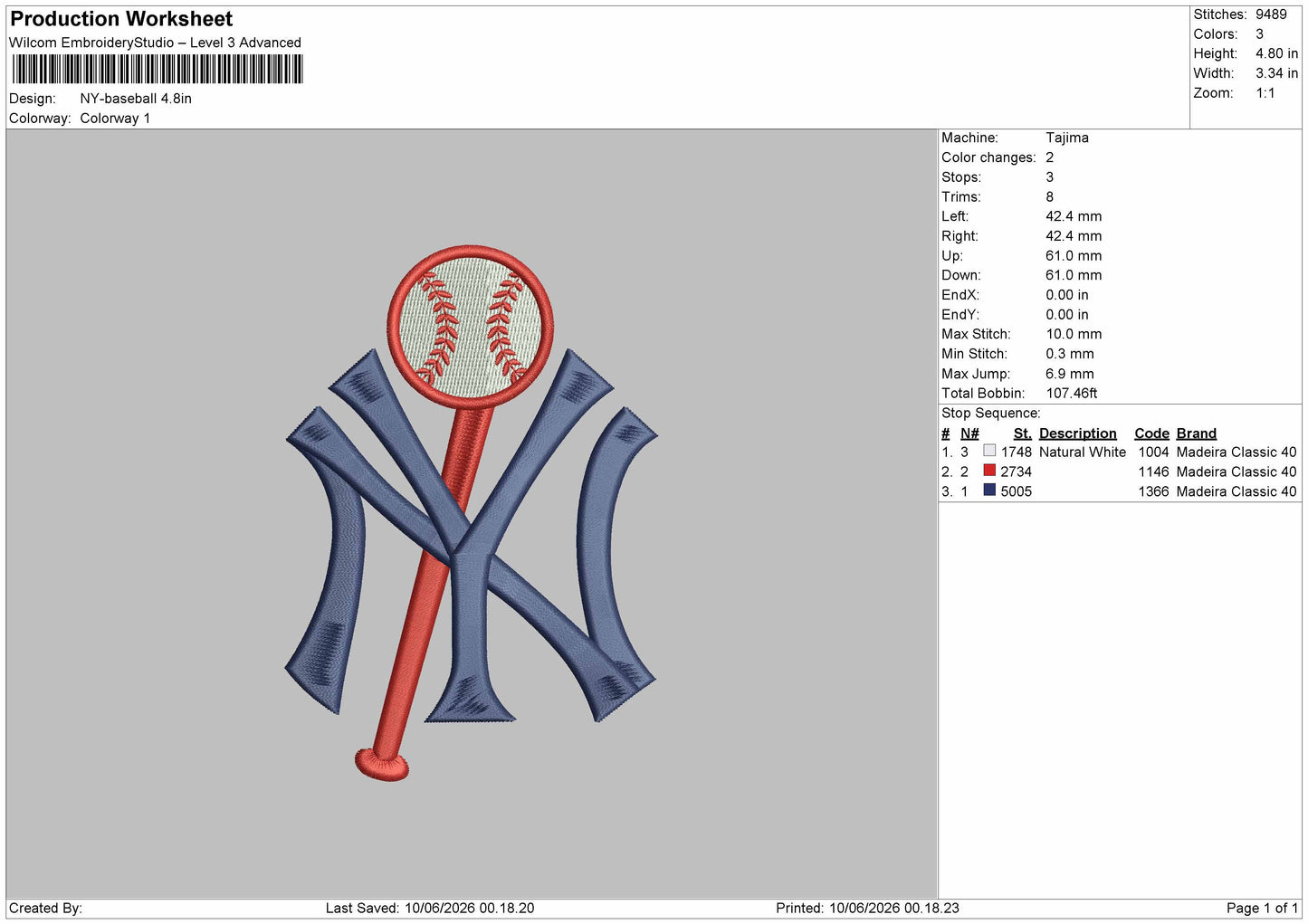Click the Natural White thread color swatch

989,451
